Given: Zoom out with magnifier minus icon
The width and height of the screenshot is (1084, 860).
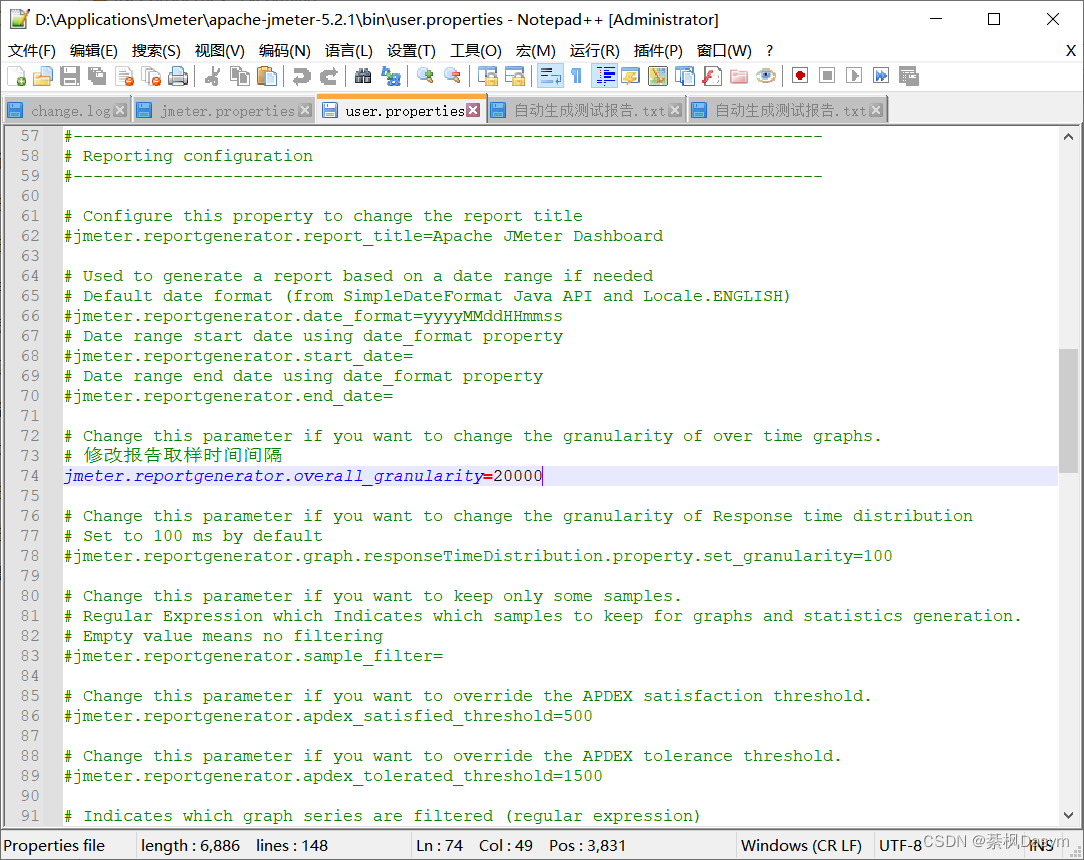Looking at the screenshot, I should [x=452, y=76].
